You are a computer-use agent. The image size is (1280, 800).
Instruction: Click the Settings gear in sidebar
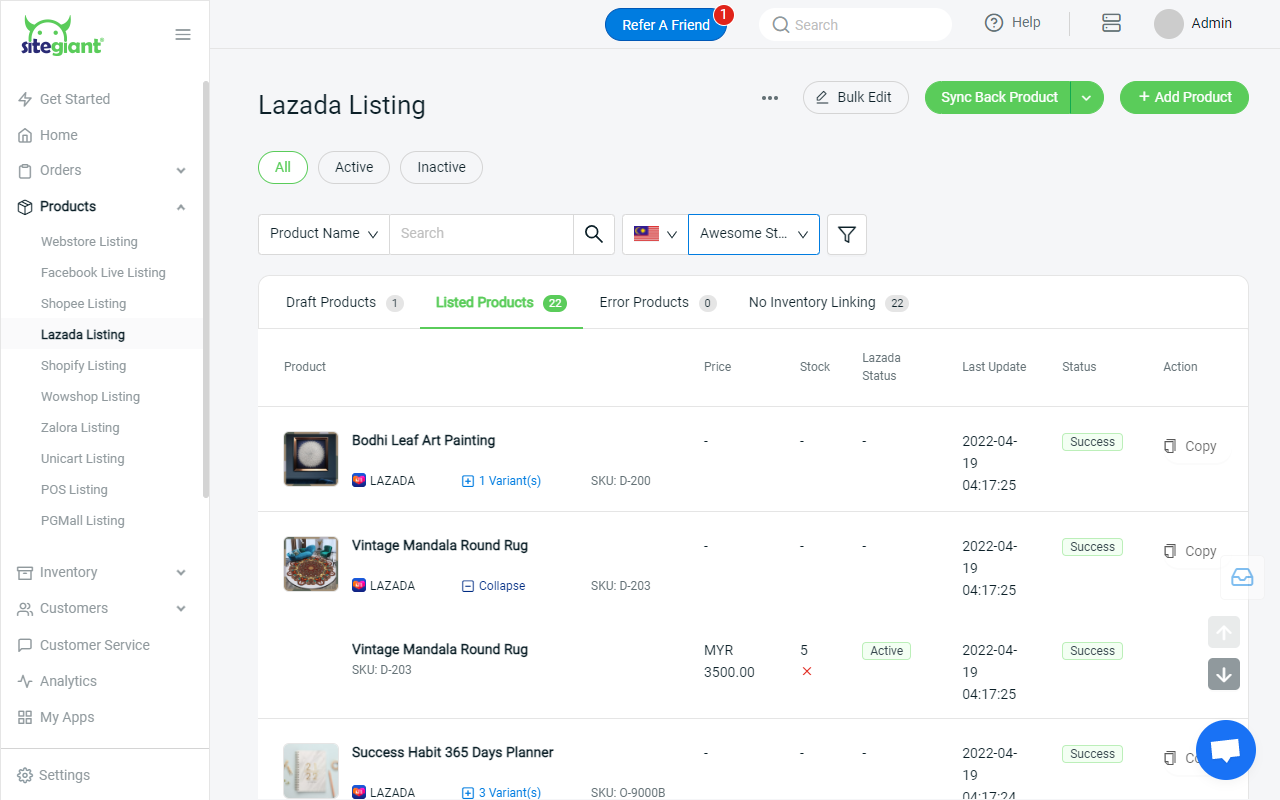click(x=25, y=776)
